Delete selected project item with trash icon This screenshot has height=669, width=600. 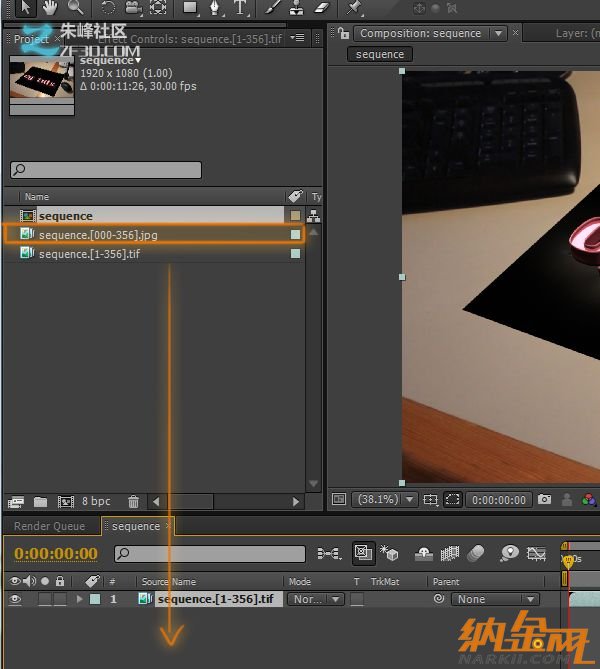tap(133, 501)
